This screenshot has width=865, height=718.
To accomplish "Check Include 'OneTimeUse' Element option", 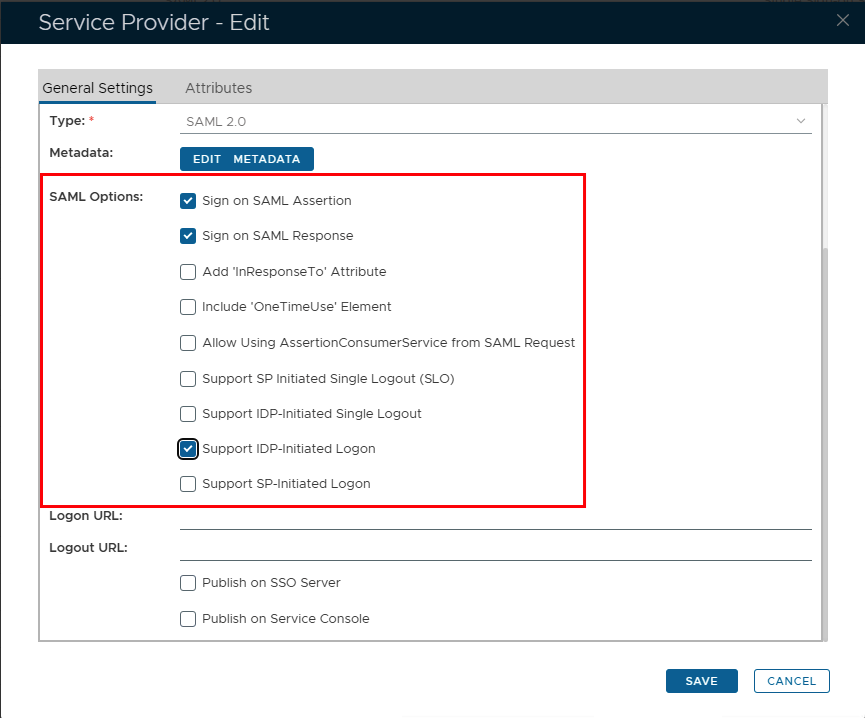I will tap(188, 307).
